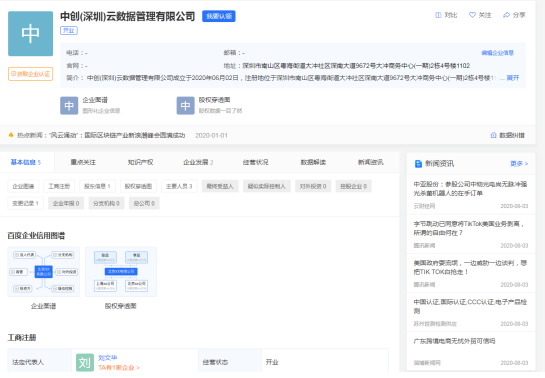Click the 疑似实际控制人 chip
Image resolution: width=545 pixels, height=378 pixels.
pos(267,186)
